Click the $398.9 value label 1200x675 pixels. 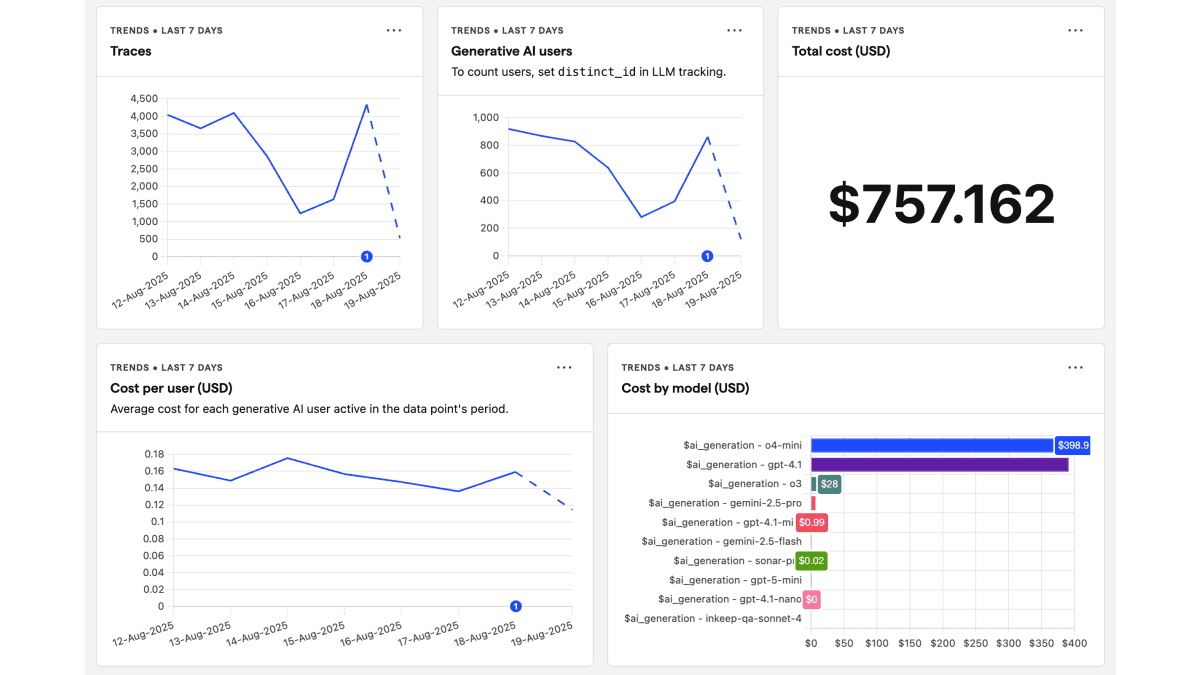[x=1073, y=445]
